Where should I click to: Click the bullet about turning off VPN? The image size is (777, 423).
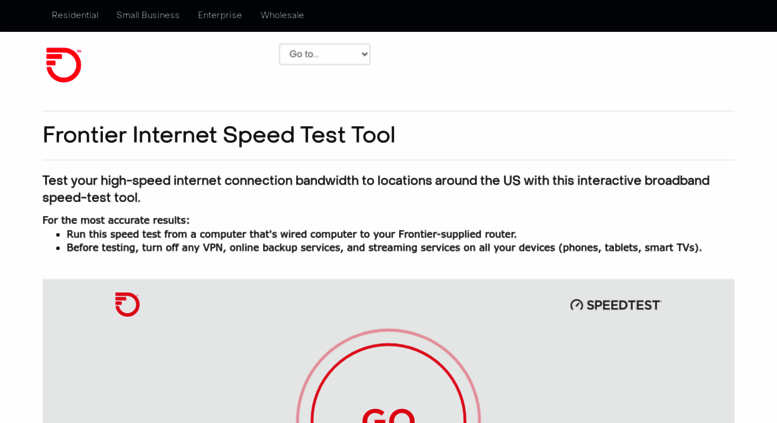click(x=384, y=247)
